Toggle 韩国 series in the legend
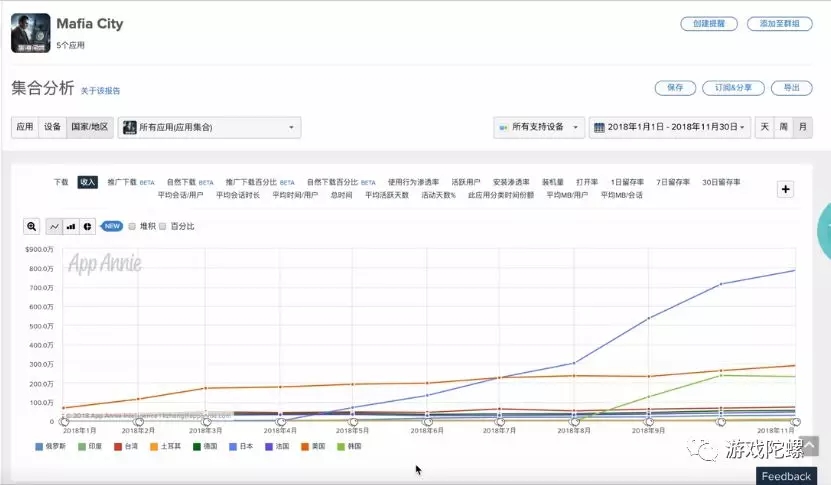This screenshot has height=485, width=831. point(349,446)
